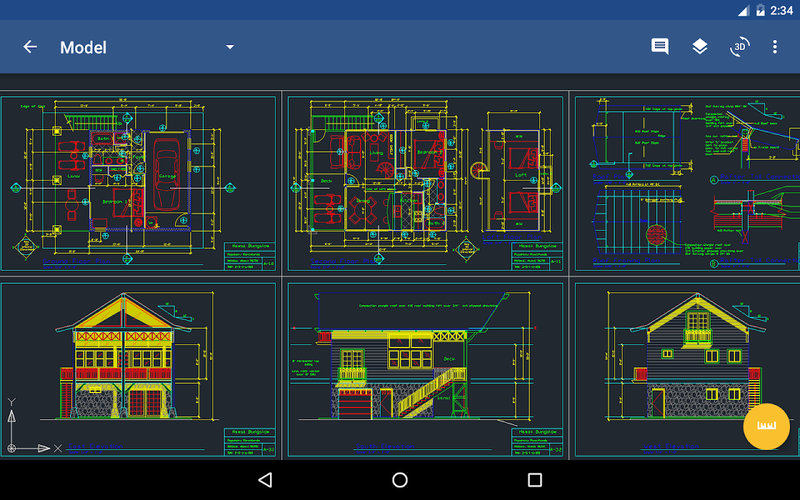Open Android recent apps square

pyautogui.click(x=534, y=480)
